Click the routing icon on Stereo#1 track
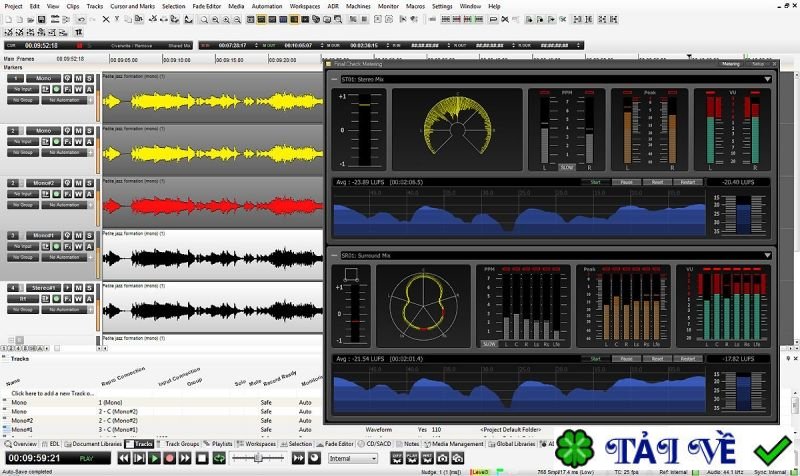 pyautogui.click(x=45, y=299)
